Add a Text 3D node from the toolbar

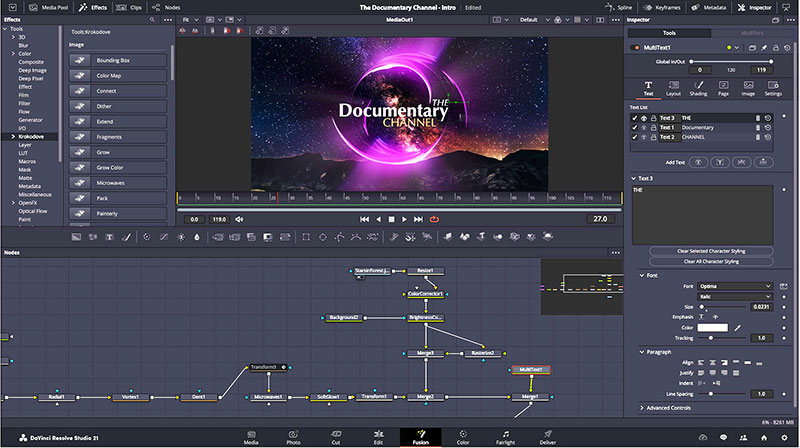click(x=481, y=236)
